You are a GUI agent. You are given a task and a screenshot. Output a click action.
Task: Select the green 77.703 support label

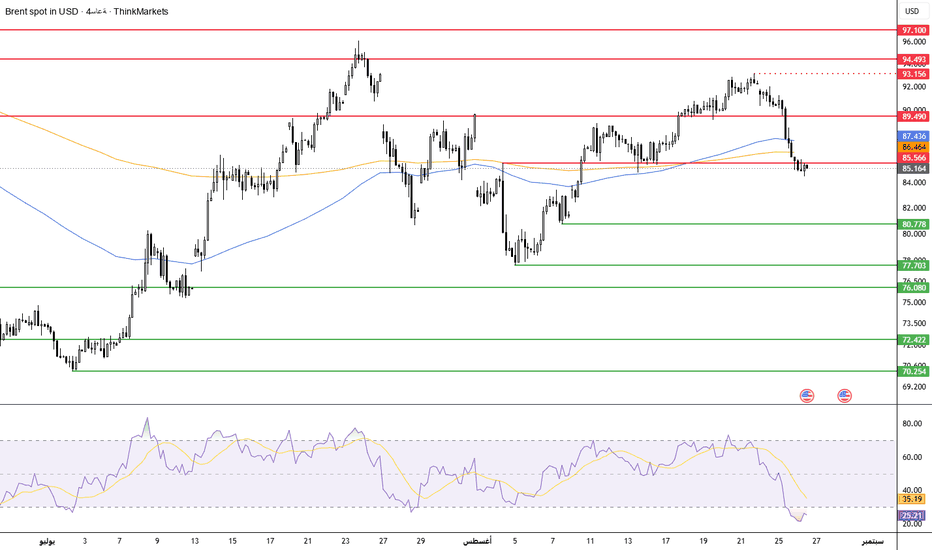pyautogui.click(x=914, y=265)
